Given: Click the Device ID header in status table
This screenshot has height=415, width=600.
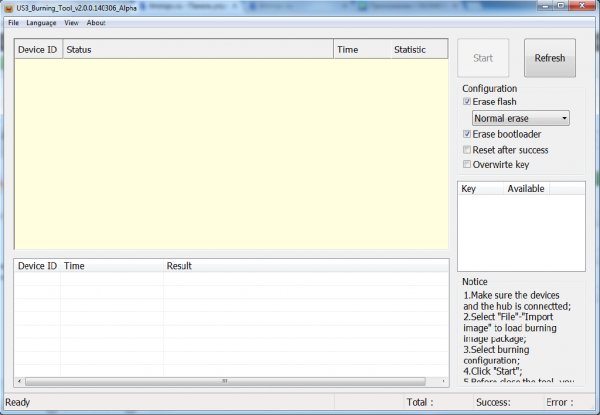Looking at the screenshot, I should [38, 50].
